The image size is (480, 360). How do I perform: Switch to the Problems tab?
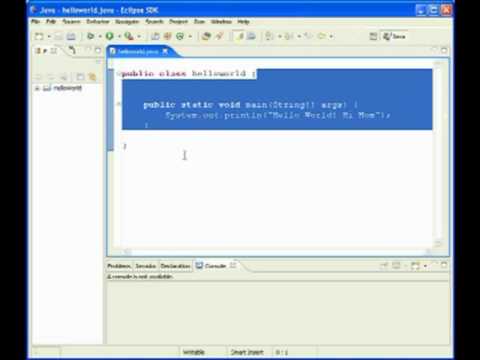coord(119,266)
